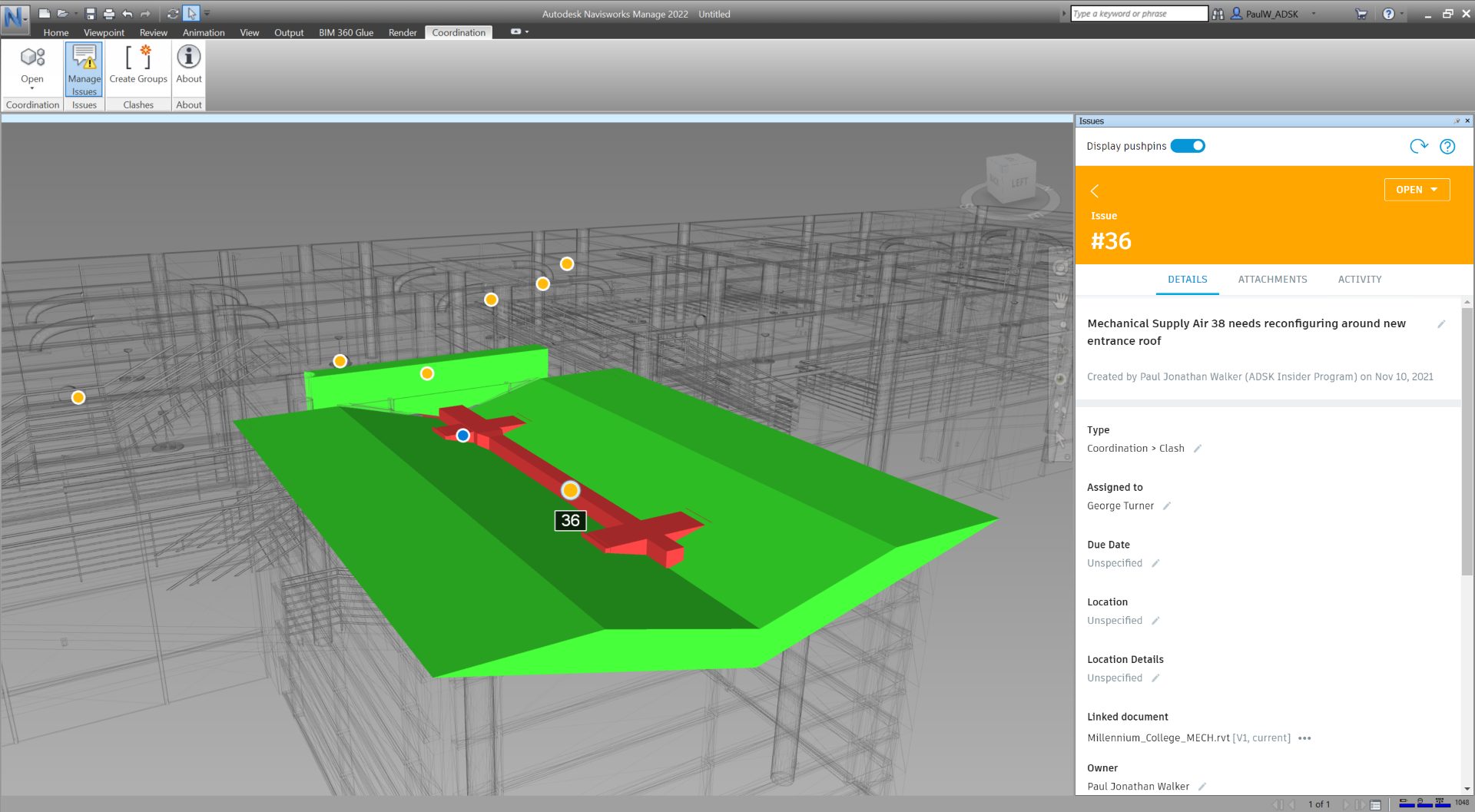Go back with the issue panel back arrow
Screen dimensions: 1475x812
click(1095, 191)
